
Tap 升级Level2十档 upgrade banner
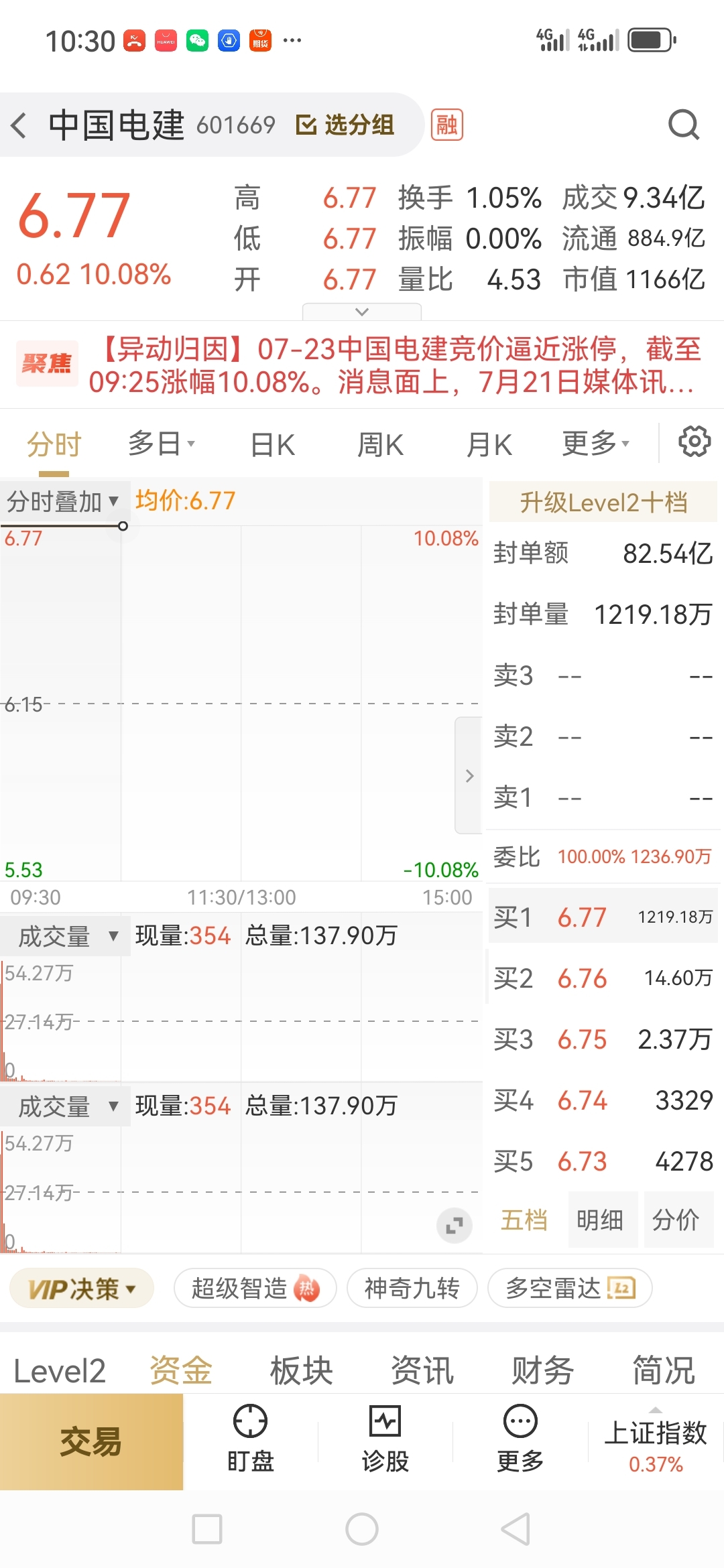pyautogui.click(x=603, y=502)
